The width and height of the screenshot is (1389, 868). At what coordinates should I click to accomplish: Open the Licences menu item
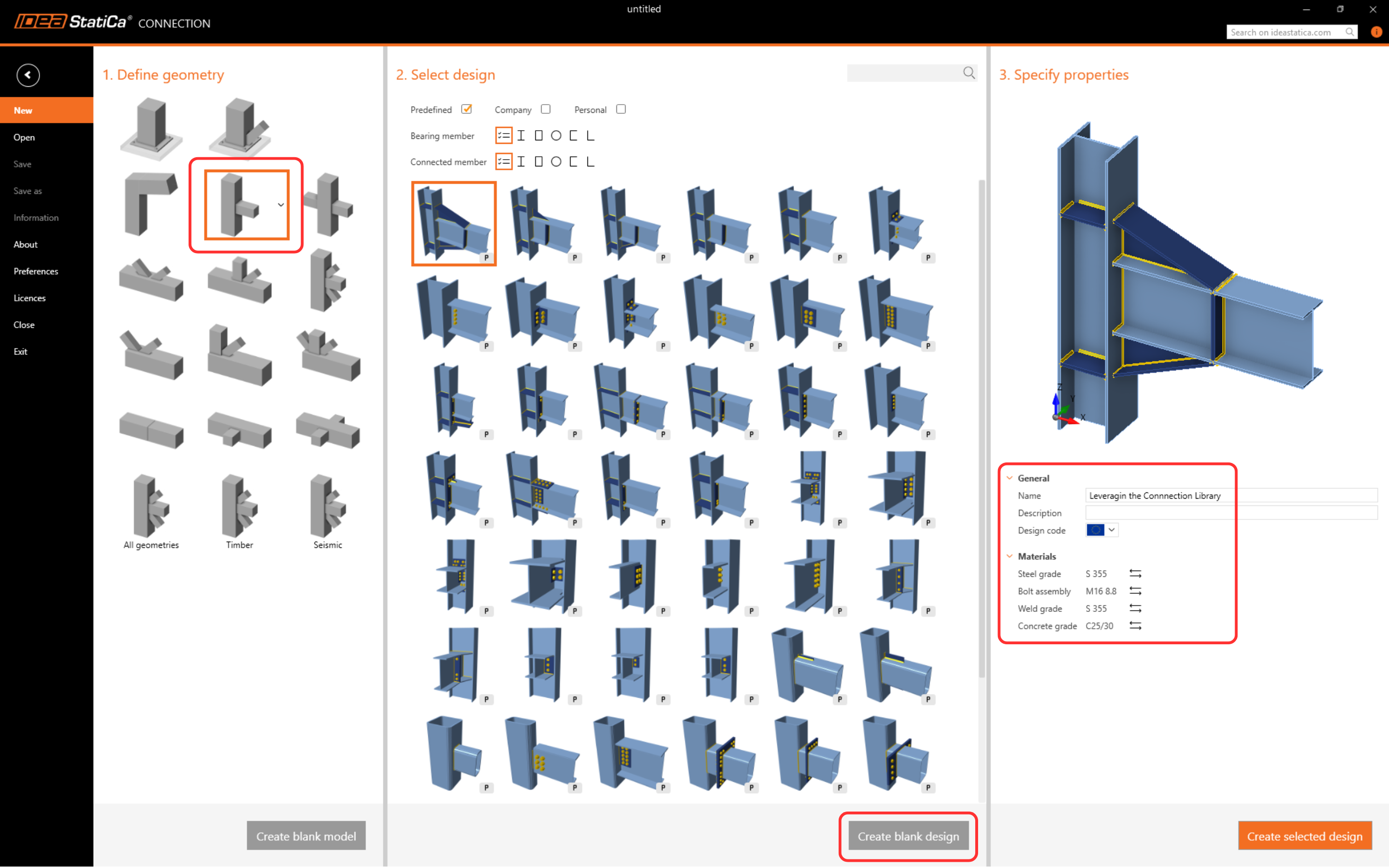29,298
